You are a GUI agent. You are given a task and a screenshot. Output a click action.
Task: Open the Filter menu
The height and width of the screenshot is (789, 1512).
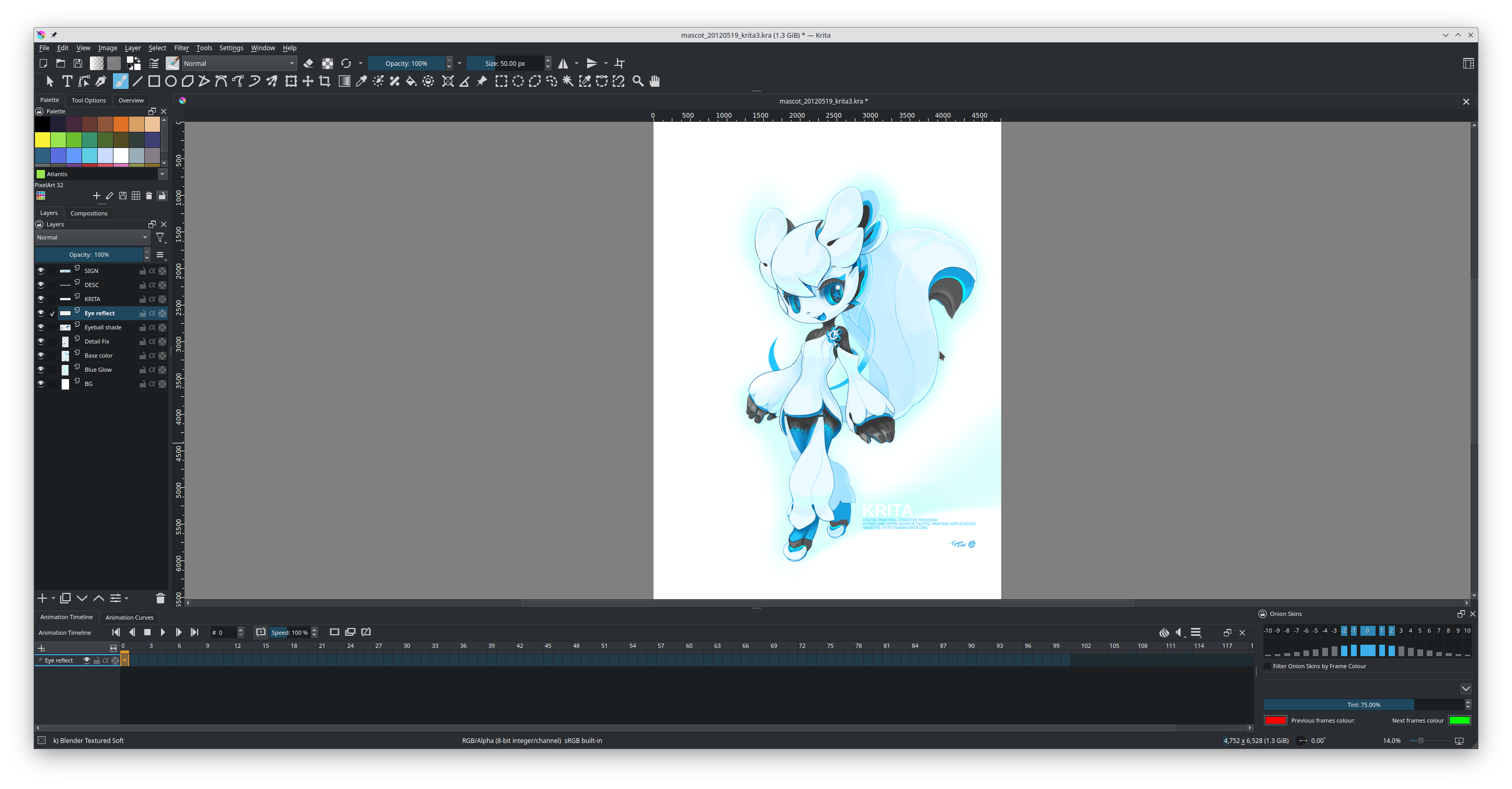(181, 48)
